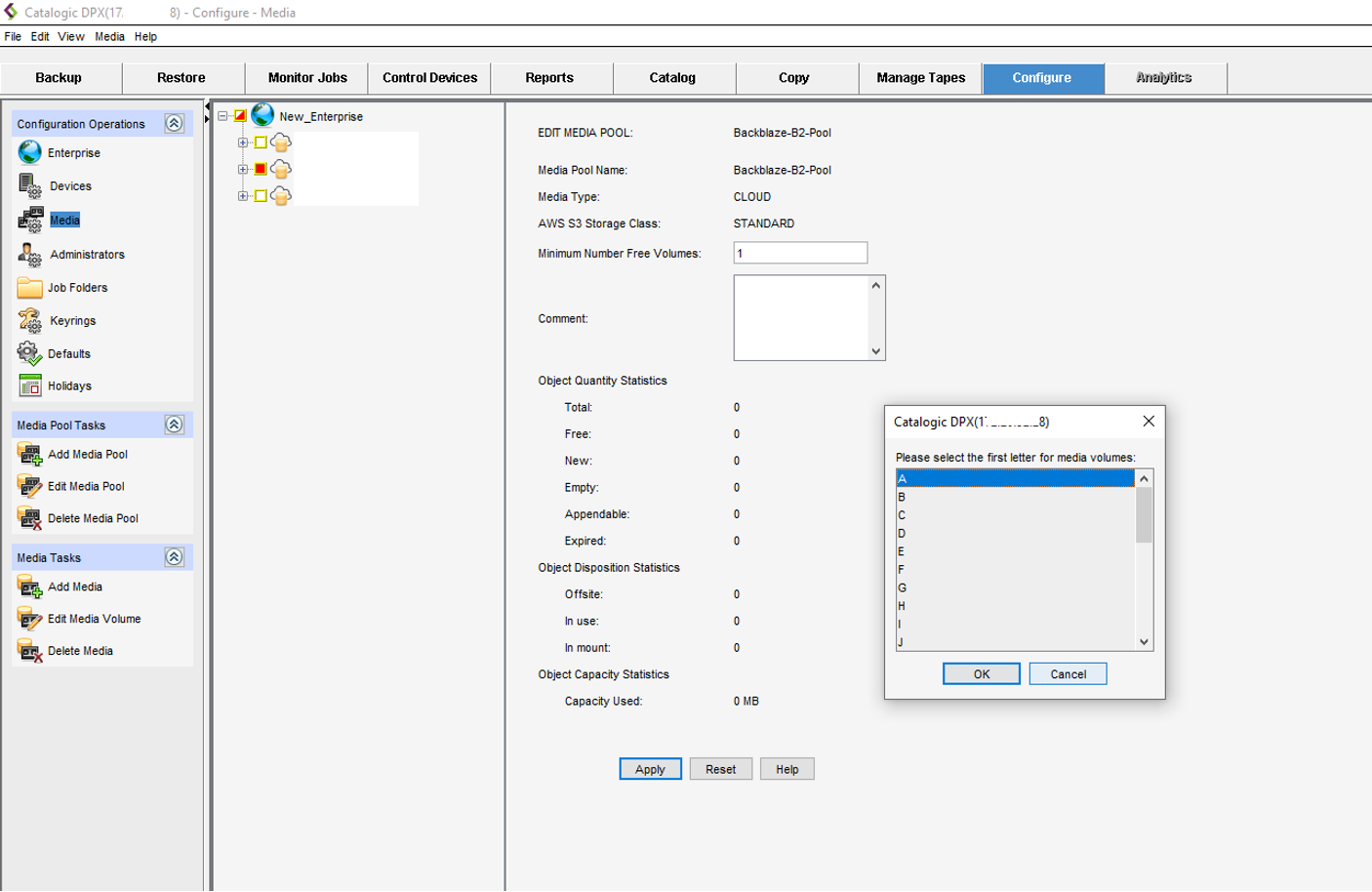
Task: Click OK in the letter selection dialog
Action: coord(982,674)
